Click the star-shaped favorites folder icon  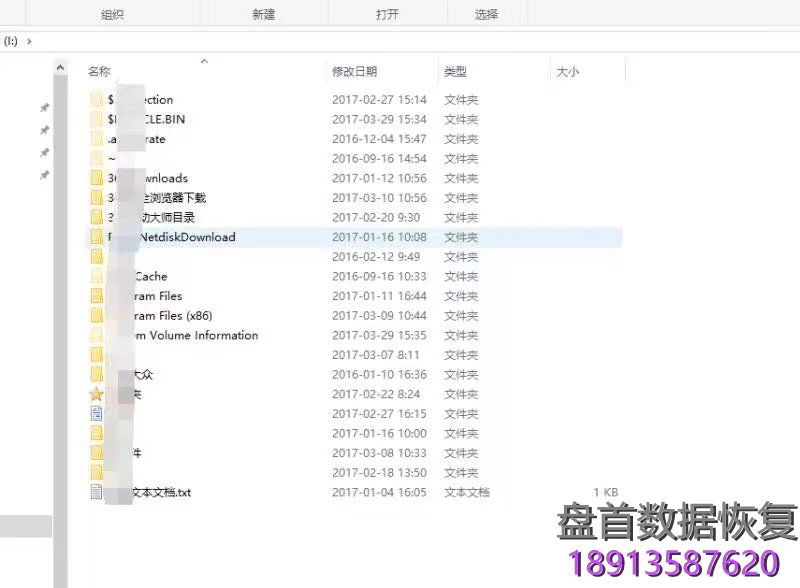pyautogui.click(x=96, y=394)
